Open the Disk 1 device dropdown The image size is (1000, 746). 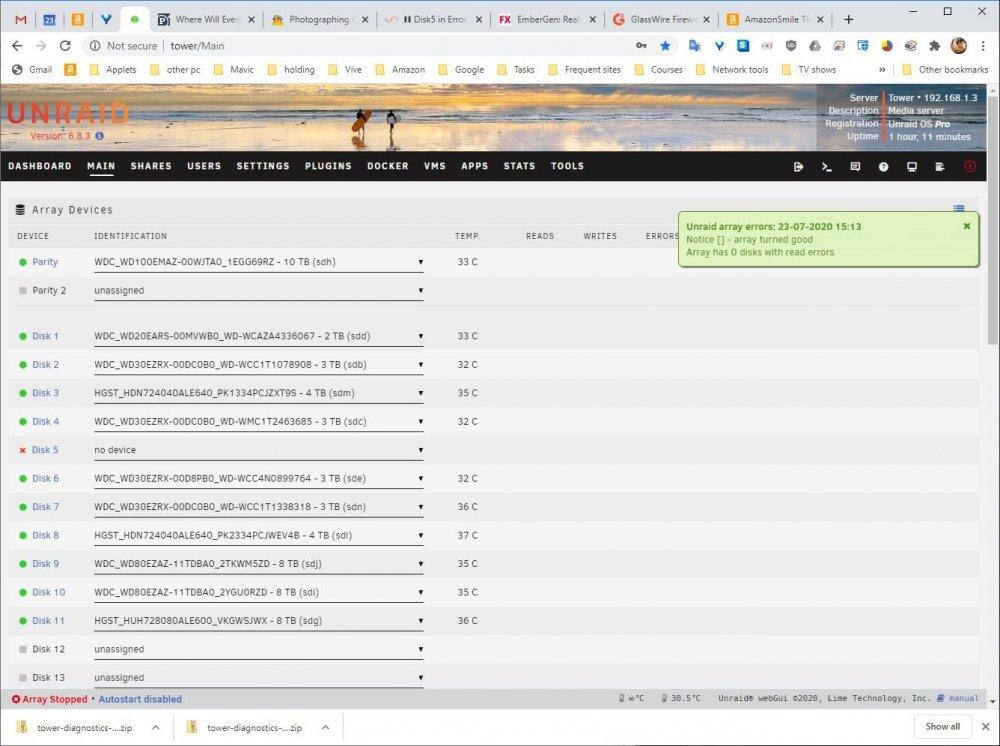pos(258,337)
